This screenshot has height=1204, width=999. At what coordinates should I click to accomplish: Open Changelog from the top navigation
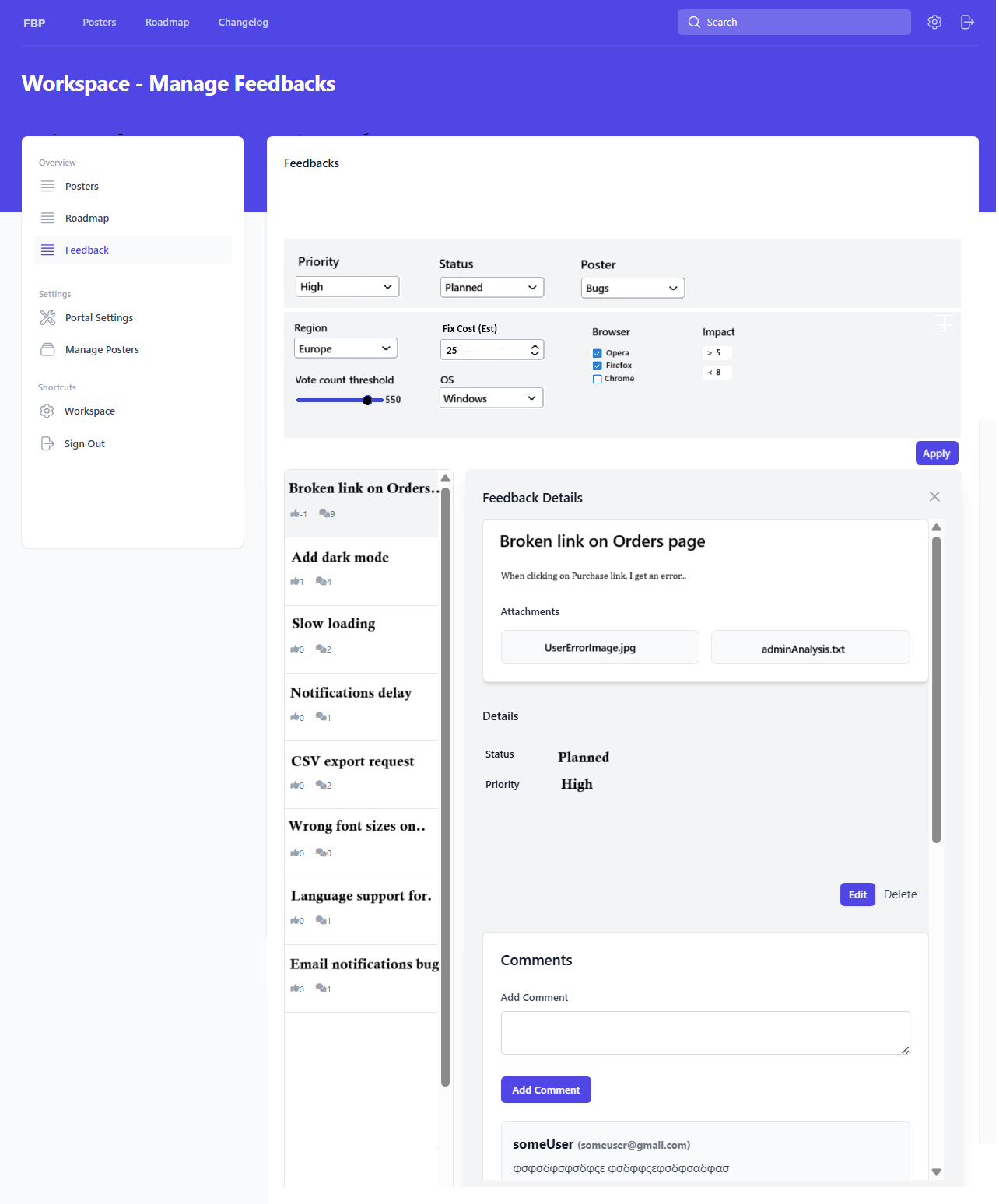click(x=243, y=23)
